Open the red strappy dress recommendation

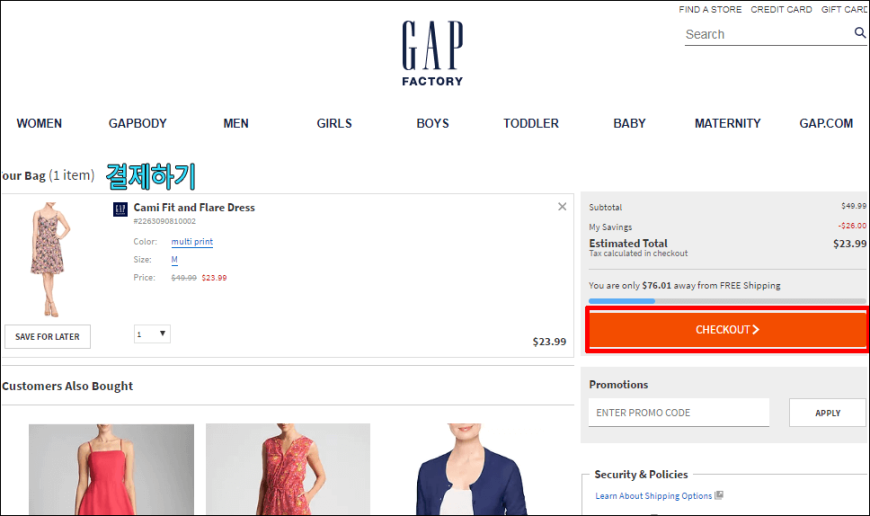pos(112,469)
